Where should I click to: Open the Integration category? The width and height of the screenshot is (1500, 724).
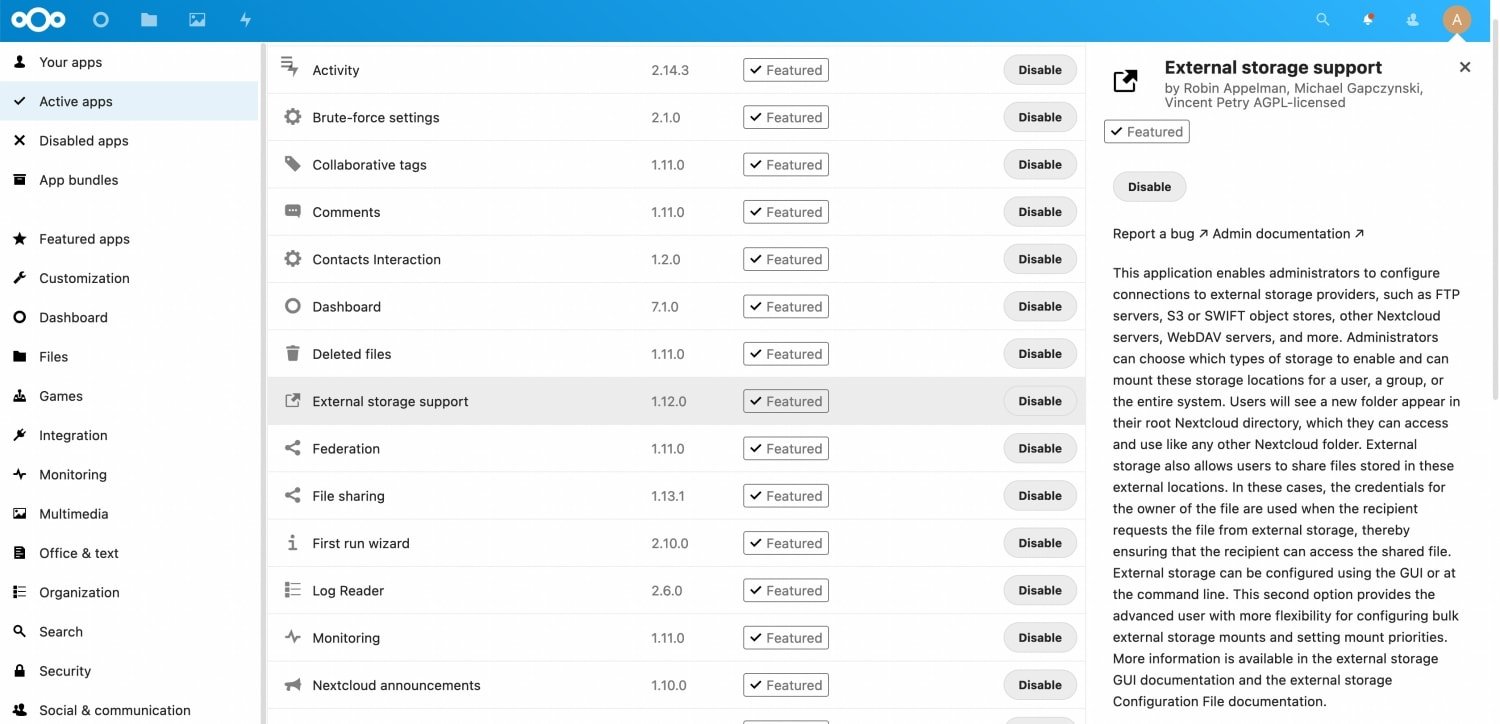129,435
